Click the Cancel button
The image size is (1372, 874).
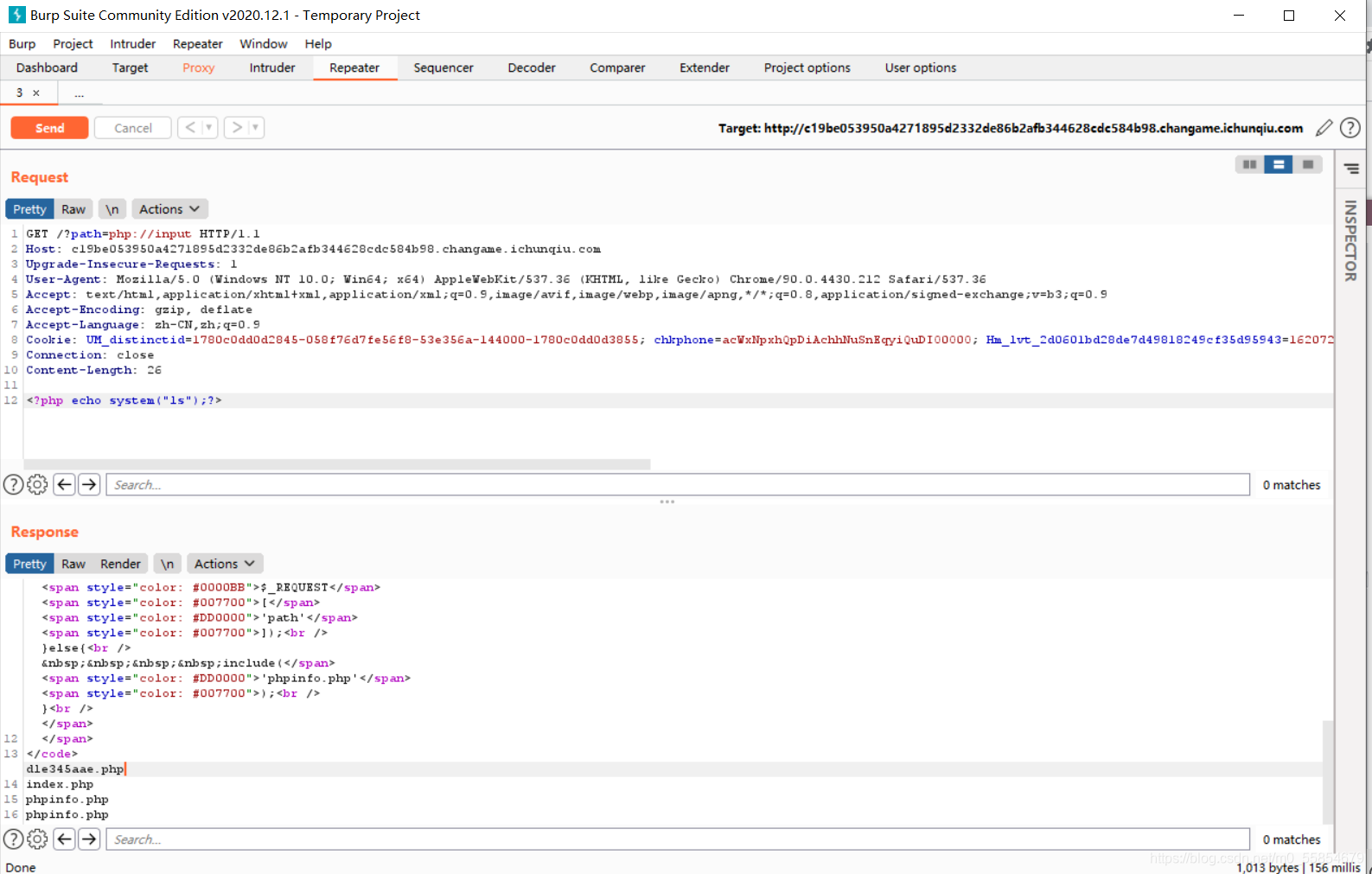(133, 128)
